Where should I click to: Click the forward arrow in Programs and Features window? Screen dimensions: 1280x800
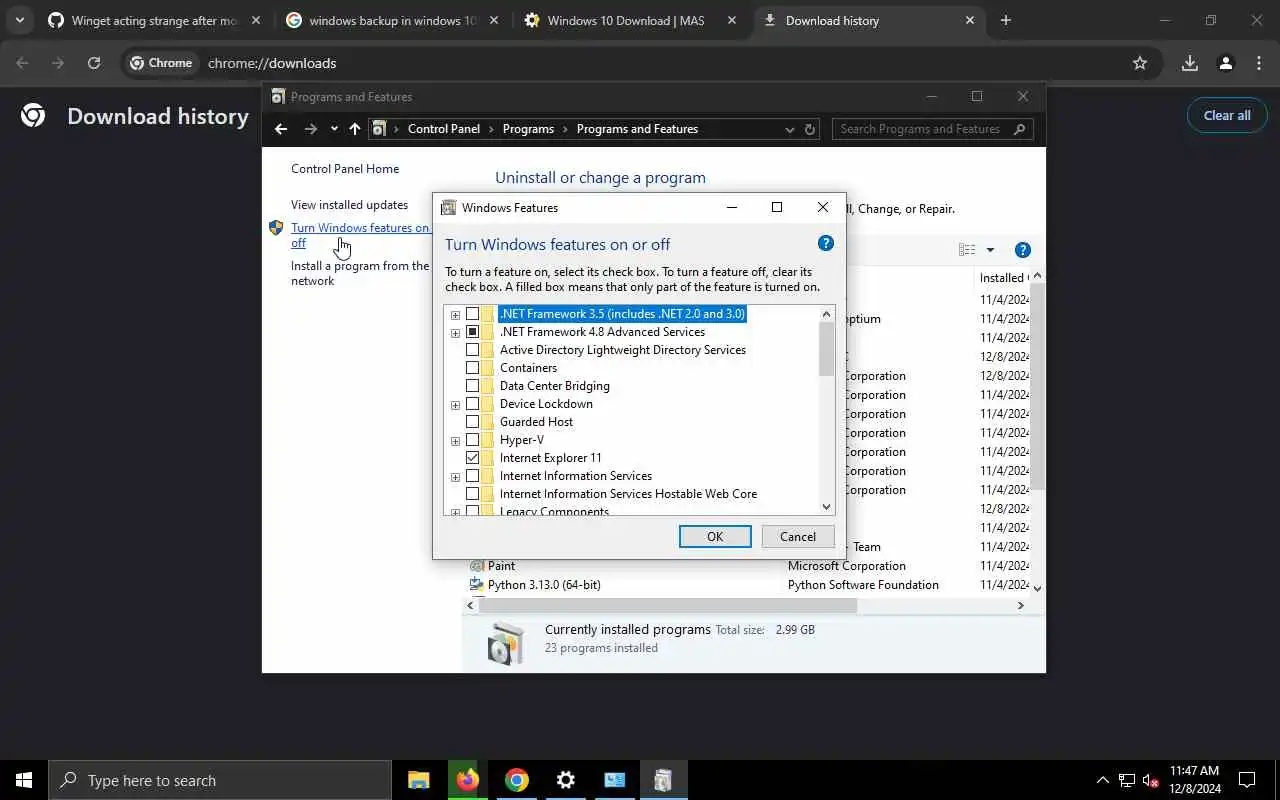click(x=311, y=129)
